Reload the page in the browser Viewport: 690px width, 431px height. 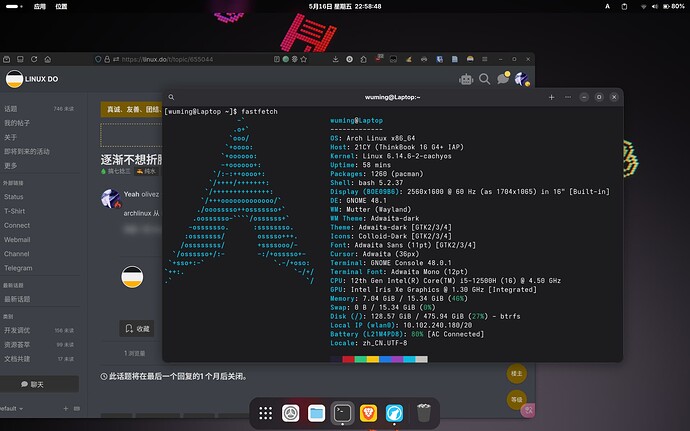pos(34,59)
